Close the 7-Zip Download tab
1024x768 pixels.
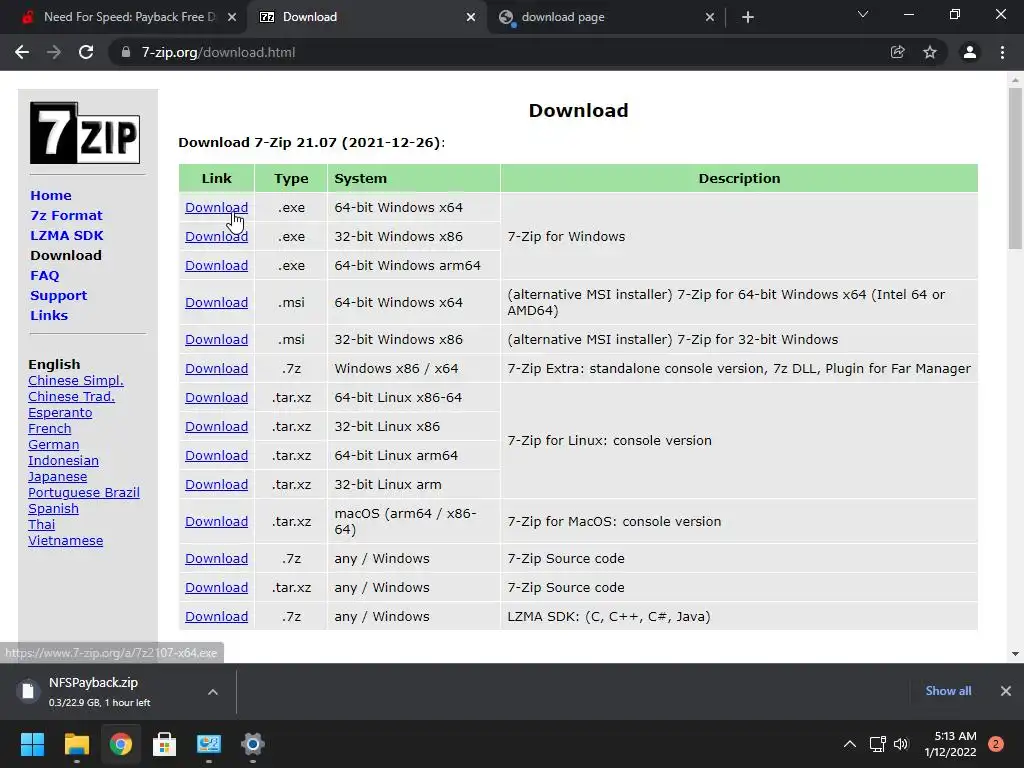pos(471,17)
